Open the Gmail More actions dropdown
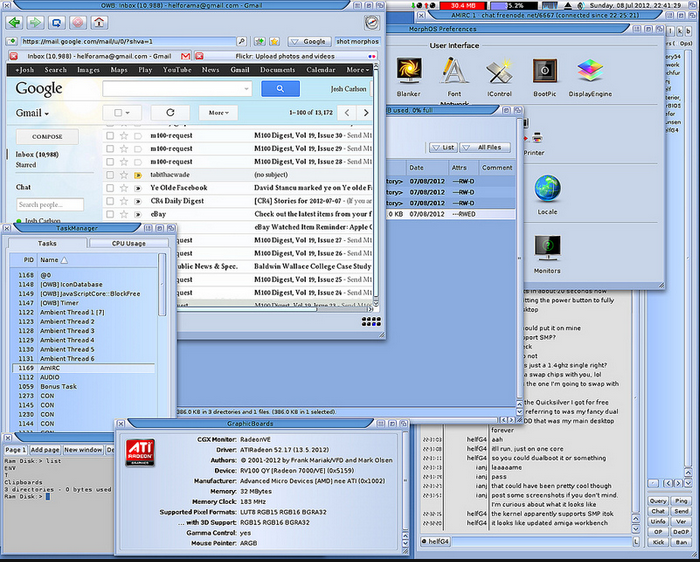Image resolution: width=700 pixels, height=562 pixels. 218,112
